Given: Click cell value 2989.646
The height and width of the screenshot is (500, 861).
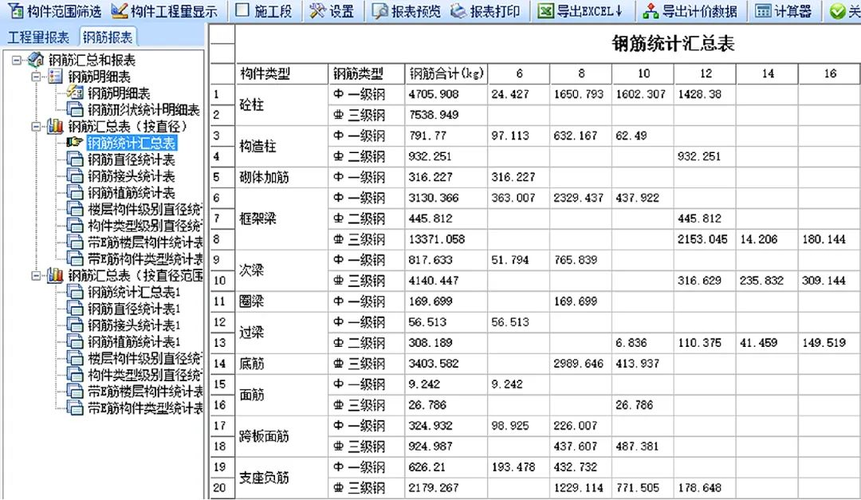Looking at the screenshot, I should (x=578, y=363).
